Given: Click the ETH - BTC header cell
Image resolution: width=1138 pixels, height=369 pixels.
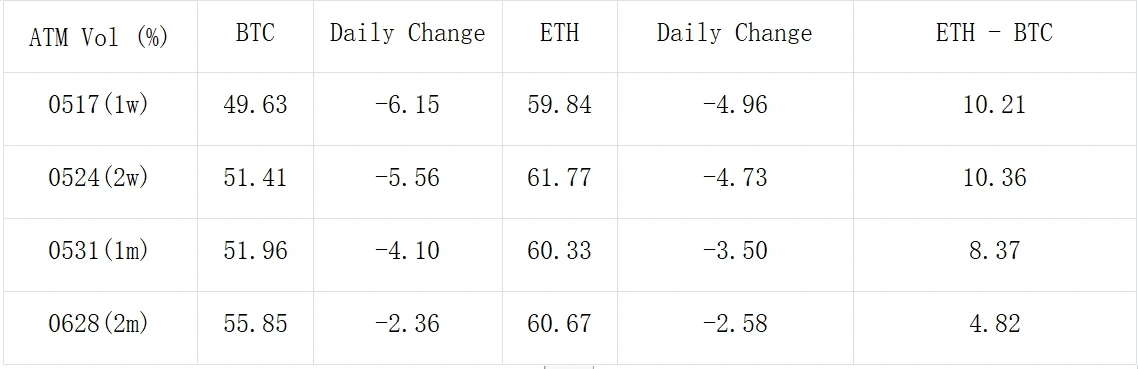Looking at the screenshot, I should pos(994,36).
